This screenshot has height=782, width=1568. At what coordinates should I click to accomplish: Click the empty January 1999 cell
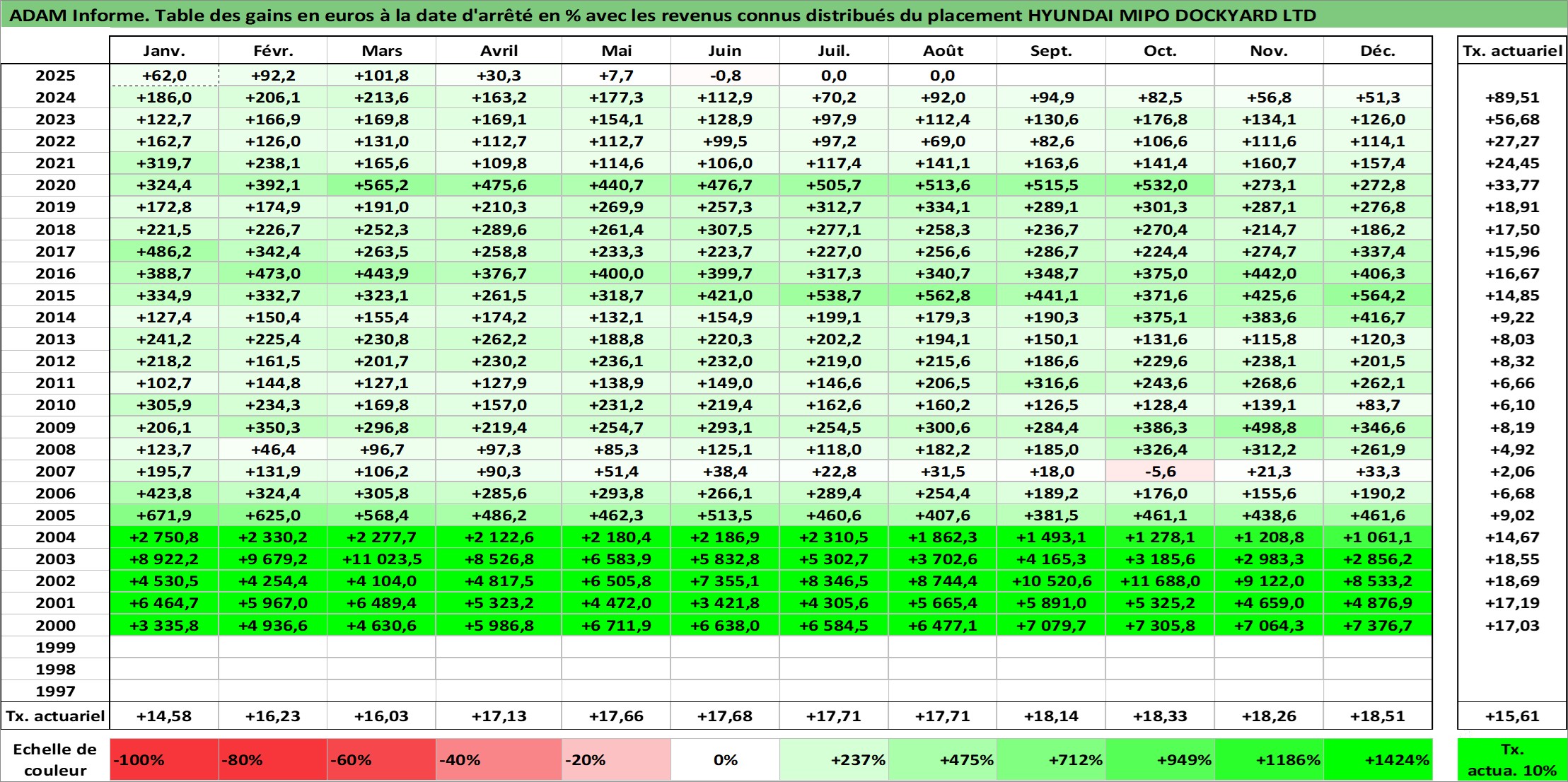[x=164, y=647]
